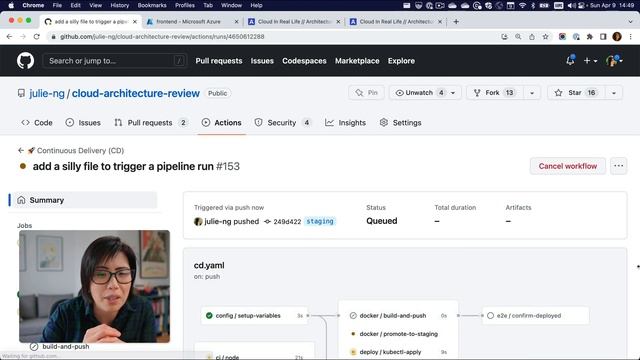Focus the Search or jump to field
The width and height of the screenshot is (640, 360).
(x=115, y=61)
